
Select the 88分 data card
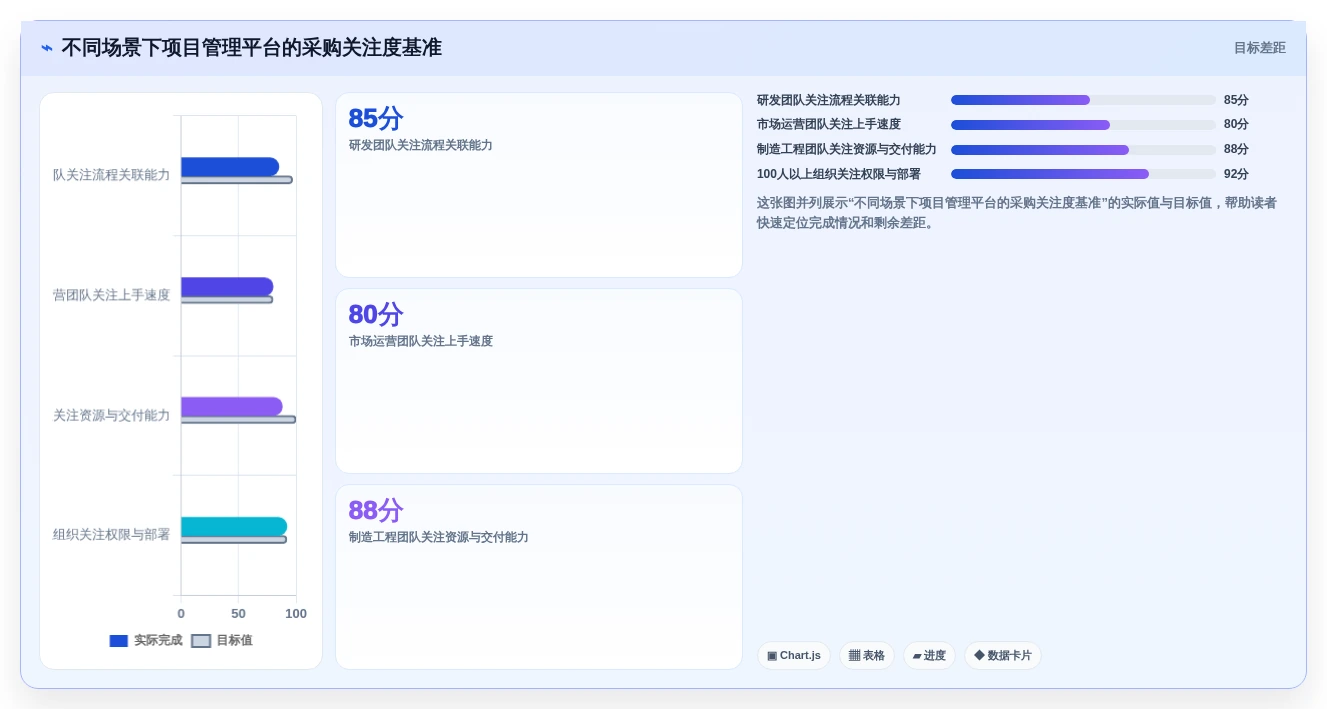[x=539, y=577]
